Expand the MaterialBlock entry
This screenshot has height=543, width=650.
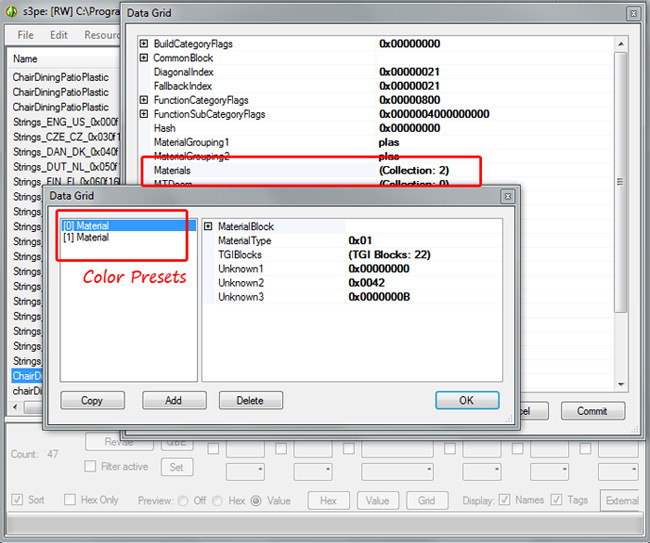[208, 227]
